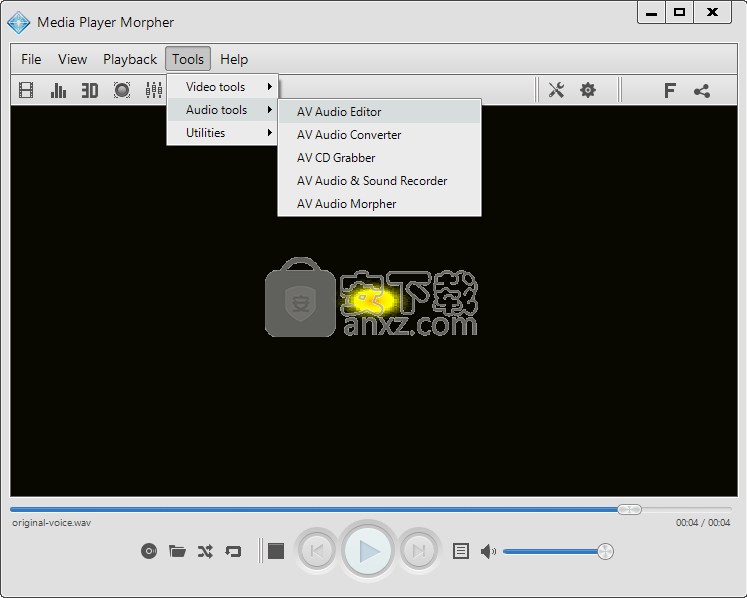Click the disc icon in playback bar
Viewport: 747px width, 598px height.
(149, 551)
